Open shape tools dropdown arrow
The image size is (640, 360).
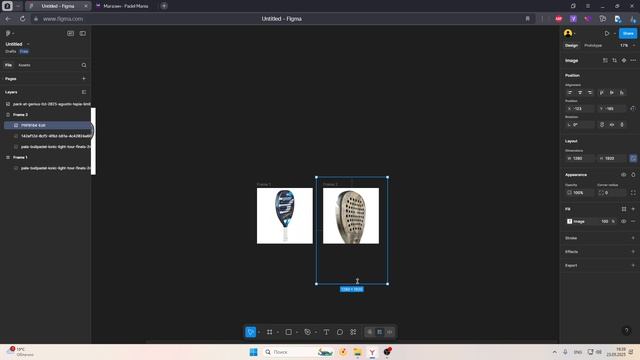click(x=297, y=332)
